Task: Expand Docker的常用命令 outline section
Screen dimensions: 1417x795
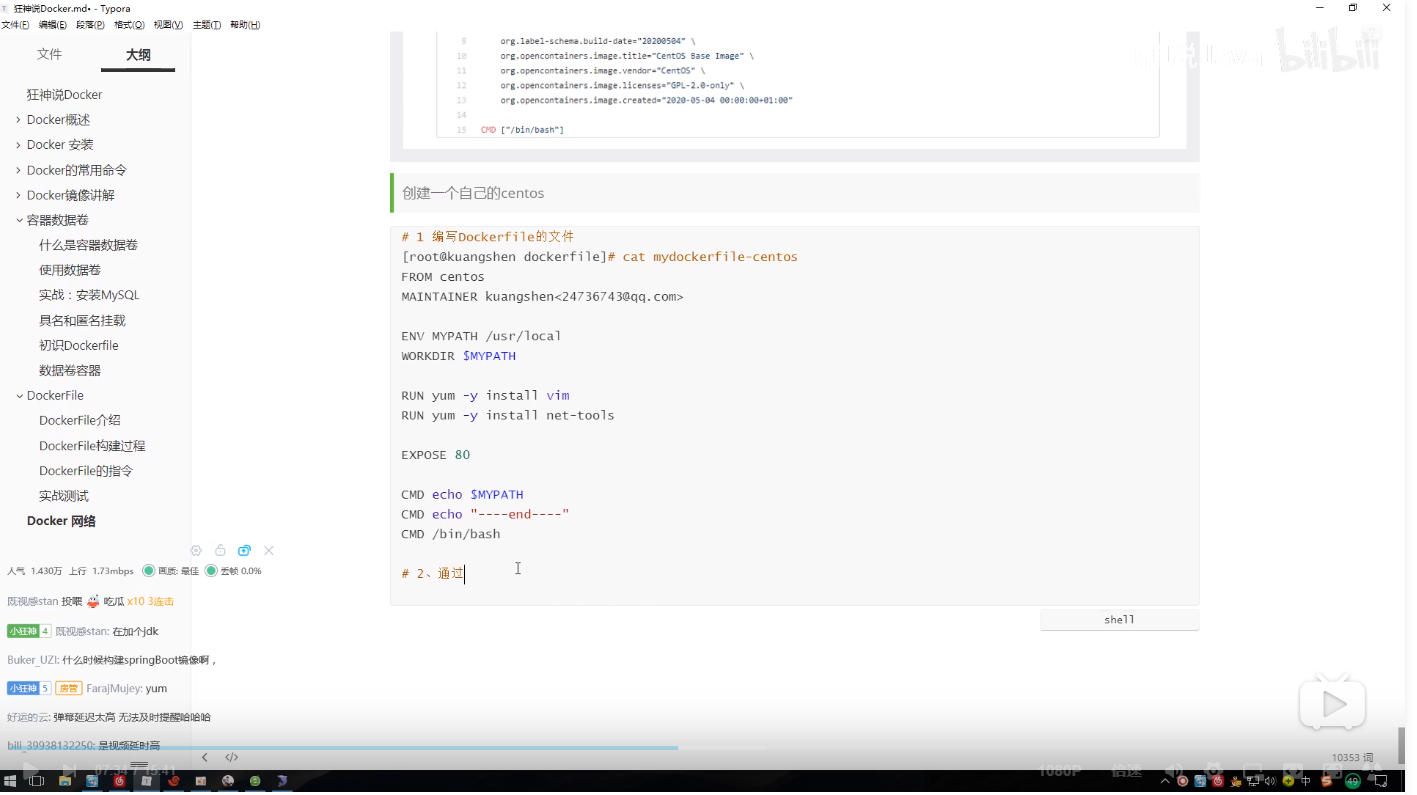Action: [19, 170]
